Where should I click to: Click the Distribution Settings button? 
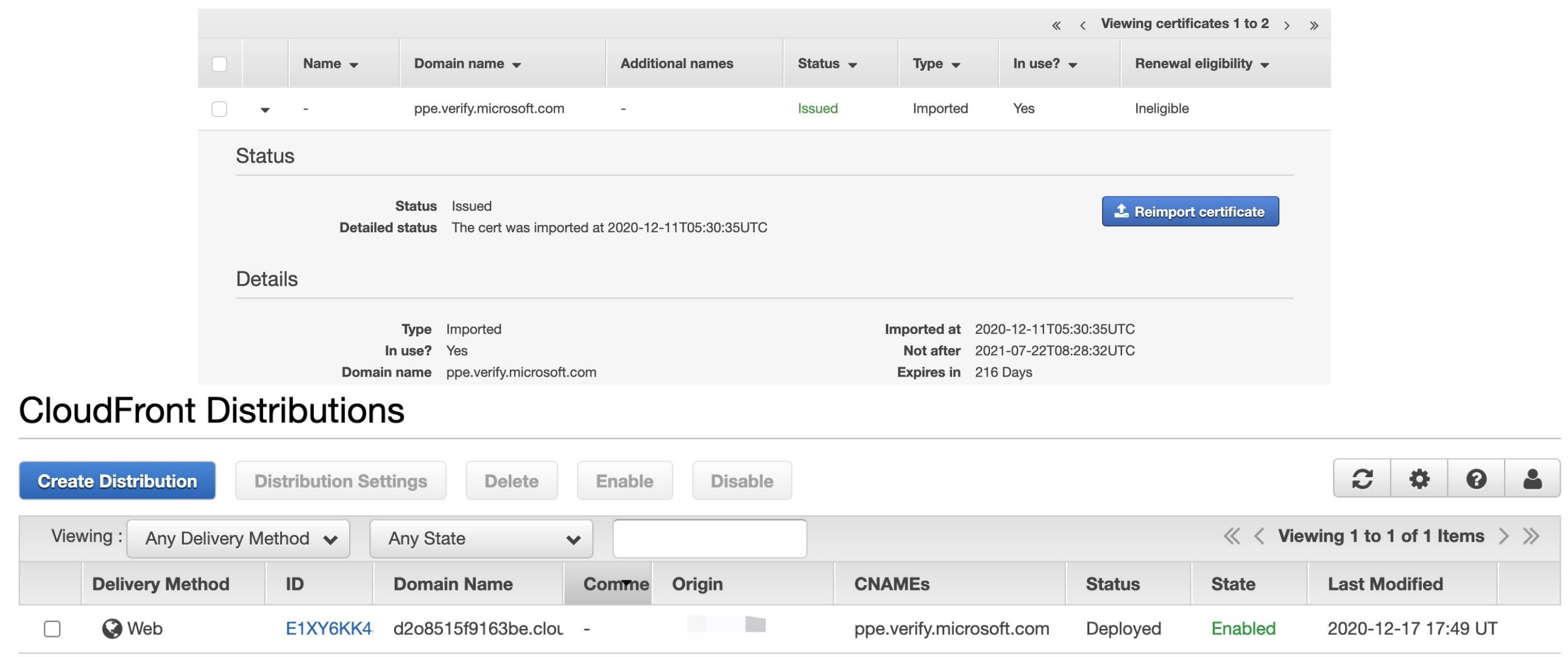pyautogui.click(x=341, y=481)
